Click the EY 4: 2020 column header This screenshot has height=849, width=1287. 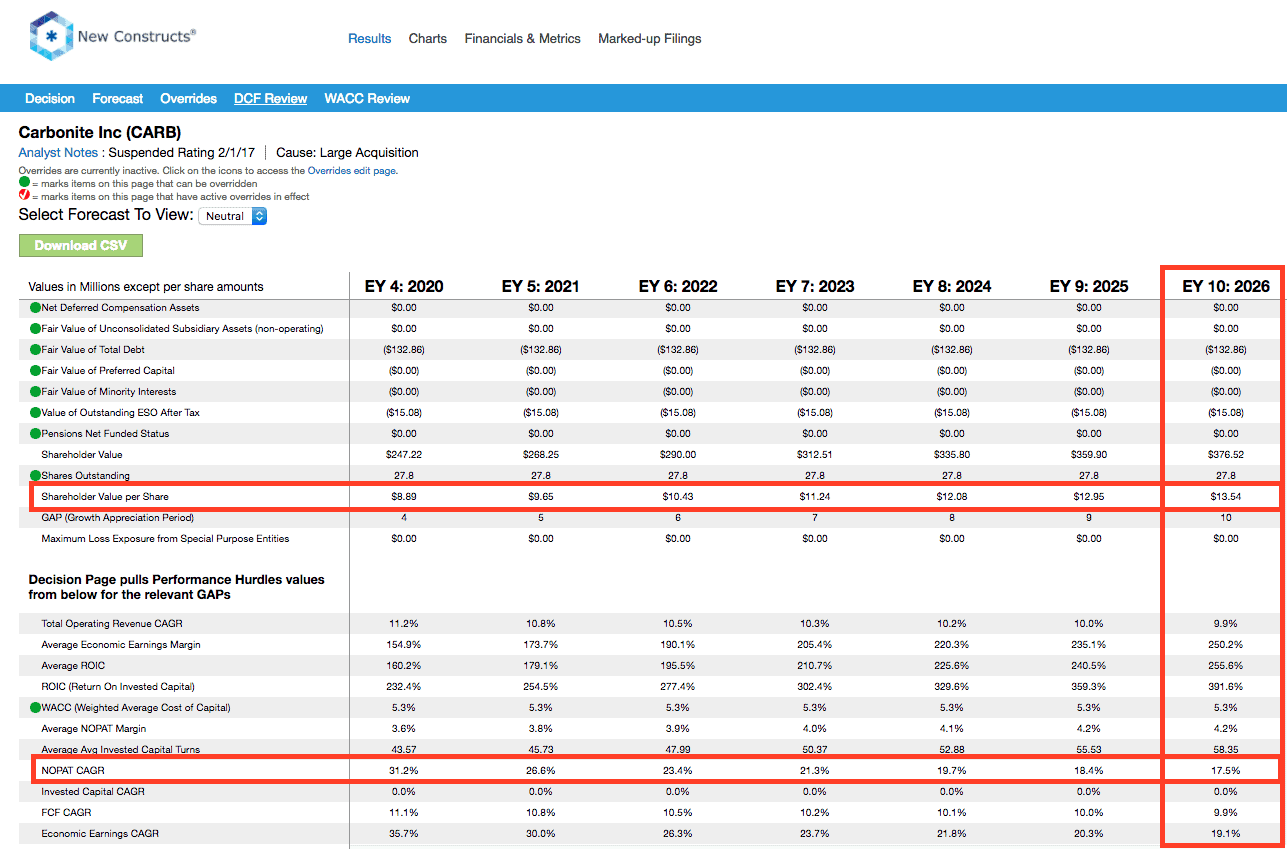coord(404,286)
